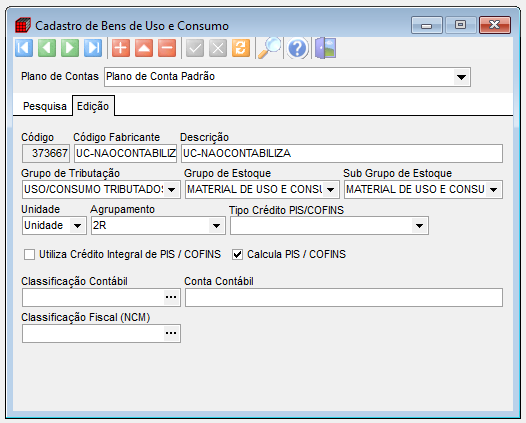This screenshot has height=423, width=526.
Task: Confirm changes with the checkmark icon
Action: point(195,48)
